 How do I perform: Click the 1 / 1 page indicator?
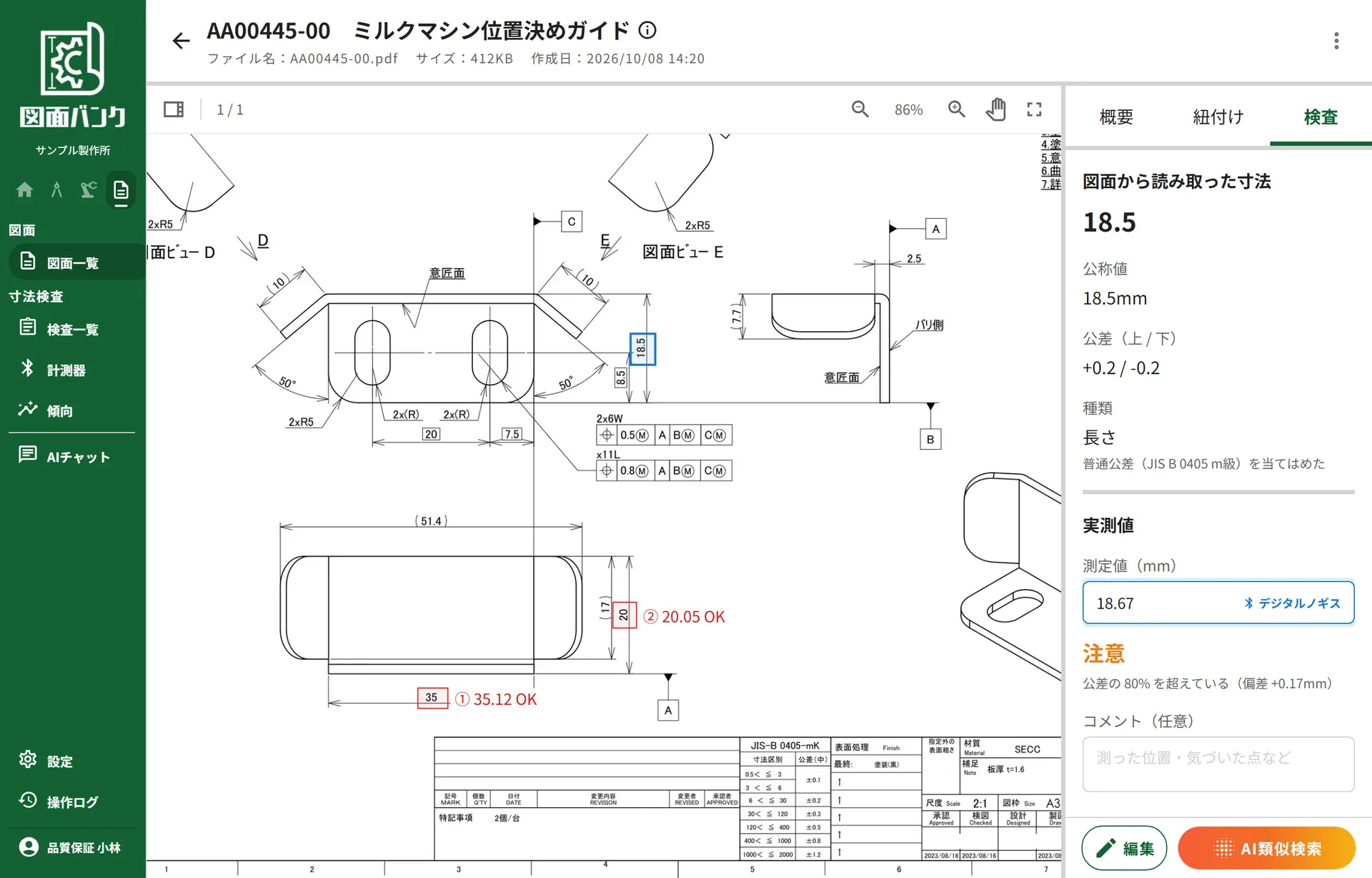[230, 110]
